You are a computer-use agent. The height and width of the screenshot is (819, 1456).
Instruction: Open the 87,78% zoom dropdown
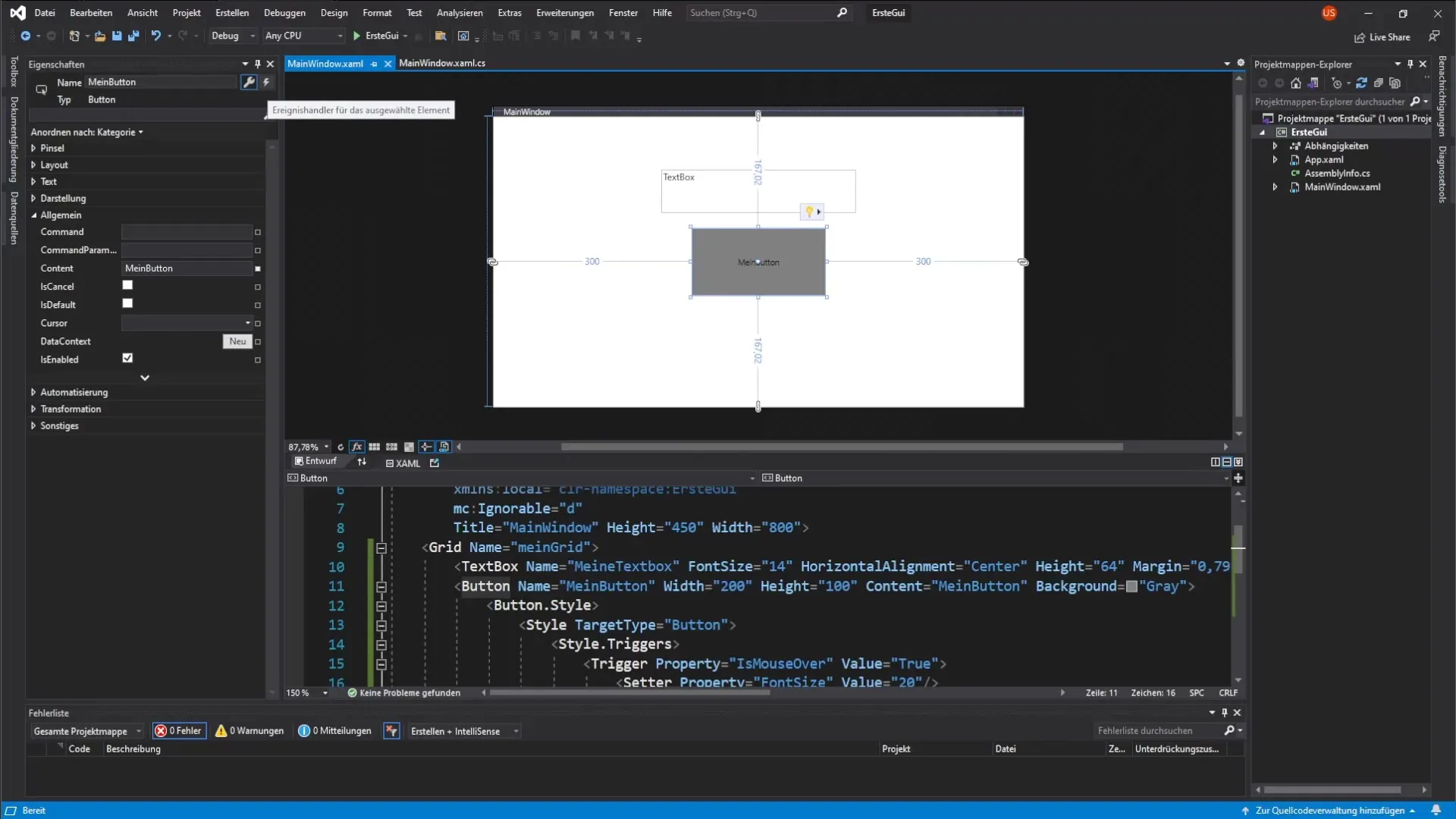327,447
